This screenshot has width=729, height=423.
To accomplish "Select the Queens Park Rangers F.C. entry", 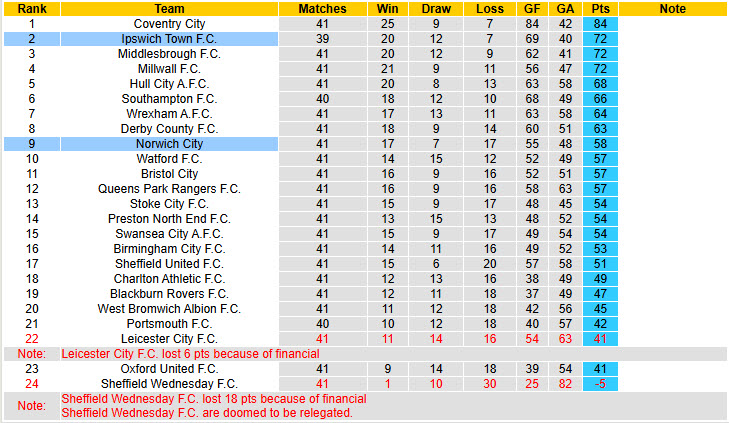I will 169,189.
